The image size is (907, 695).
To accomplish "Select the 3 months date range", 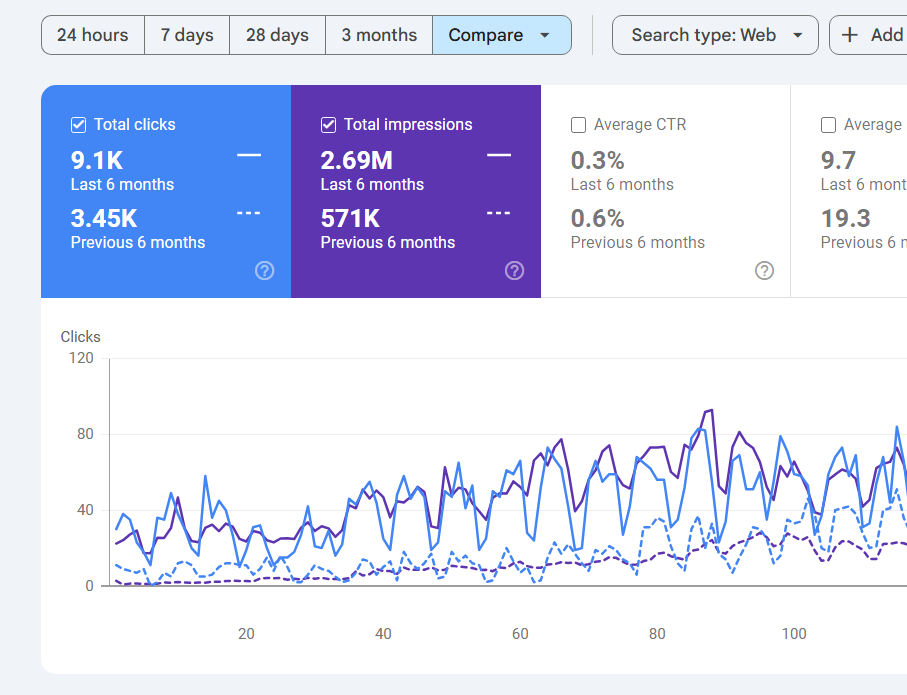I will tap(379, 35).
